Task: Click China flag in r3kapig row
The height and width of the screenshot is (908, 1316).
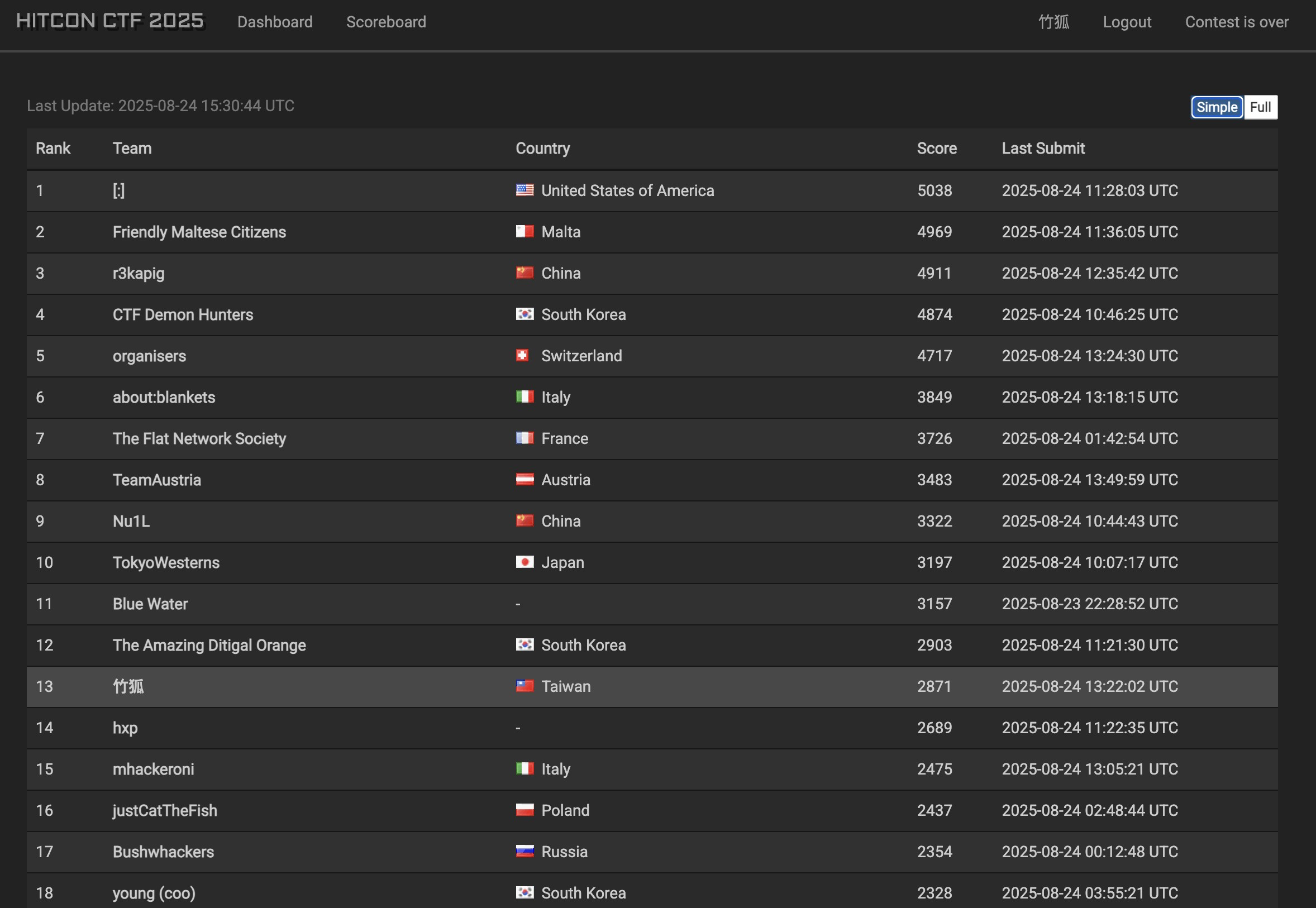Action: pyautogui.click(x=525, y=273)
